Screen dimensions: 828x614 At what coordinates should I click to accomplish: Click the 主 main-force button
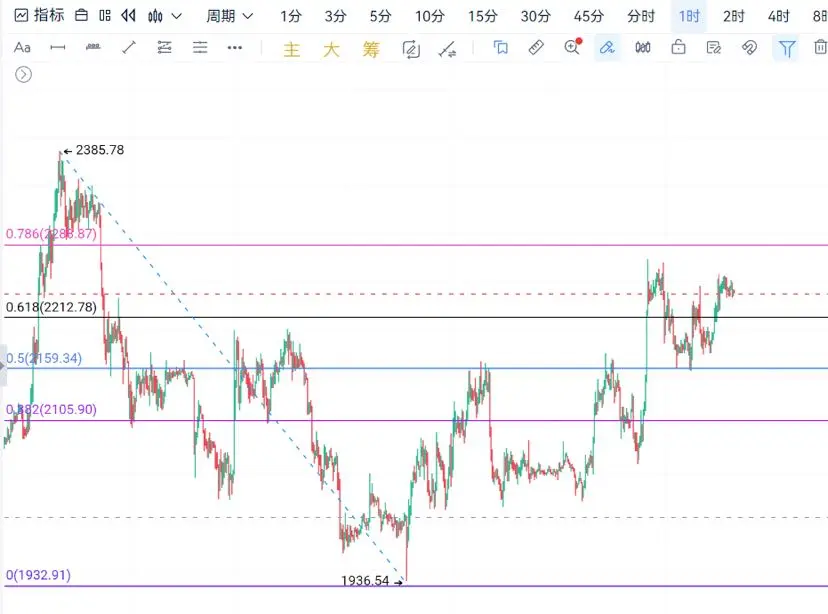291,50
